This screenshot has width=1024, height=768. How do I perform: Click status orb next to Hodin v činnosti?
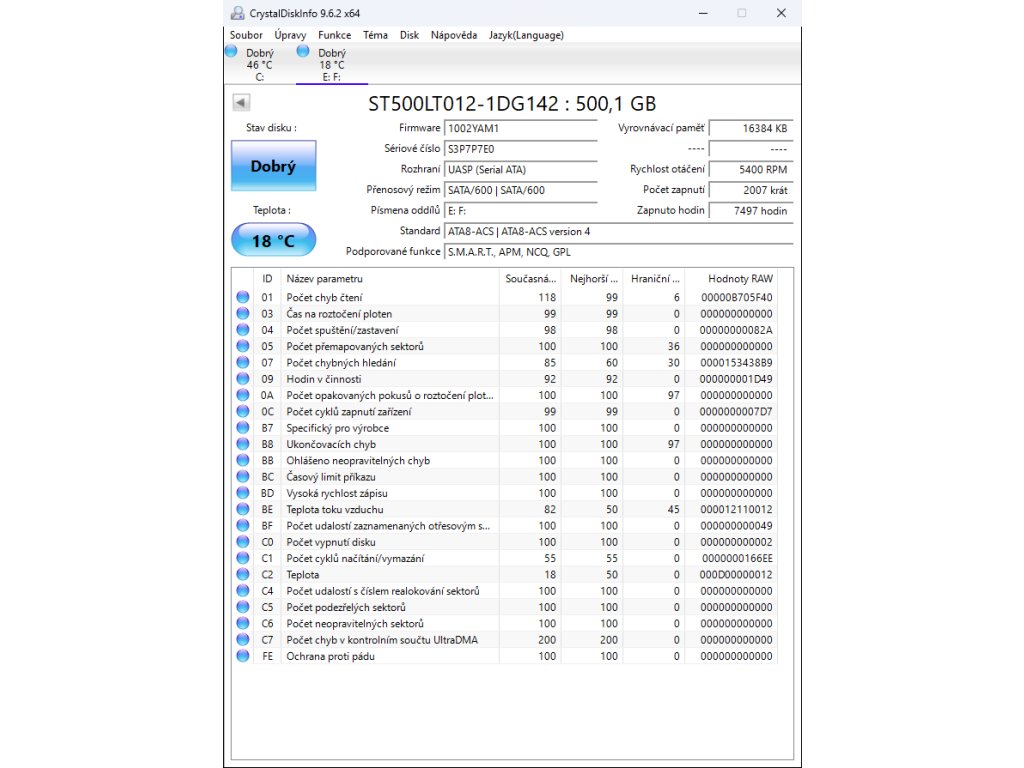pos(243,379)
